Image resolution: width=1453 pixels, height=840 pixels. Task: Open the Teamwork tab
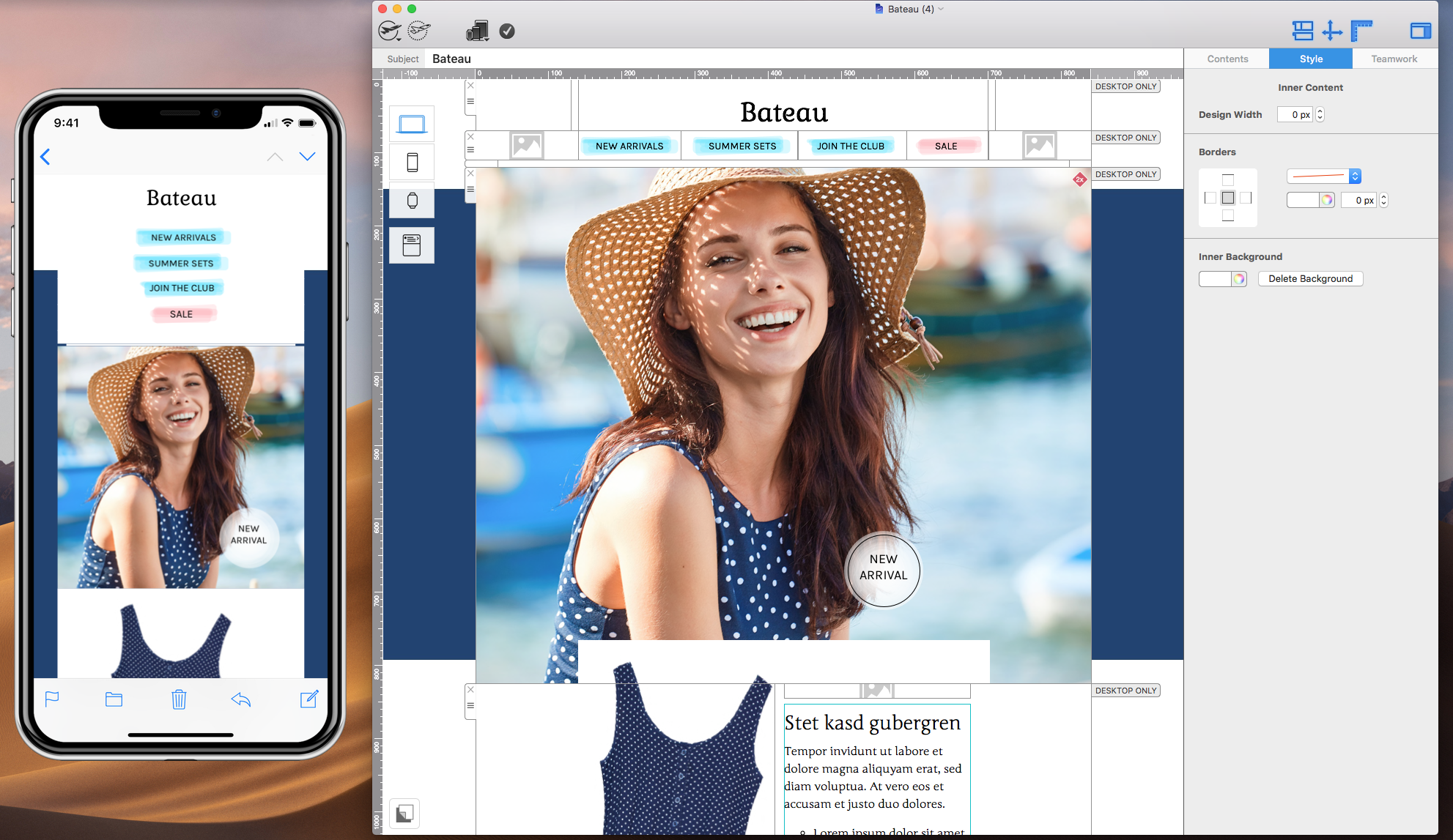tap(1394, 59)
